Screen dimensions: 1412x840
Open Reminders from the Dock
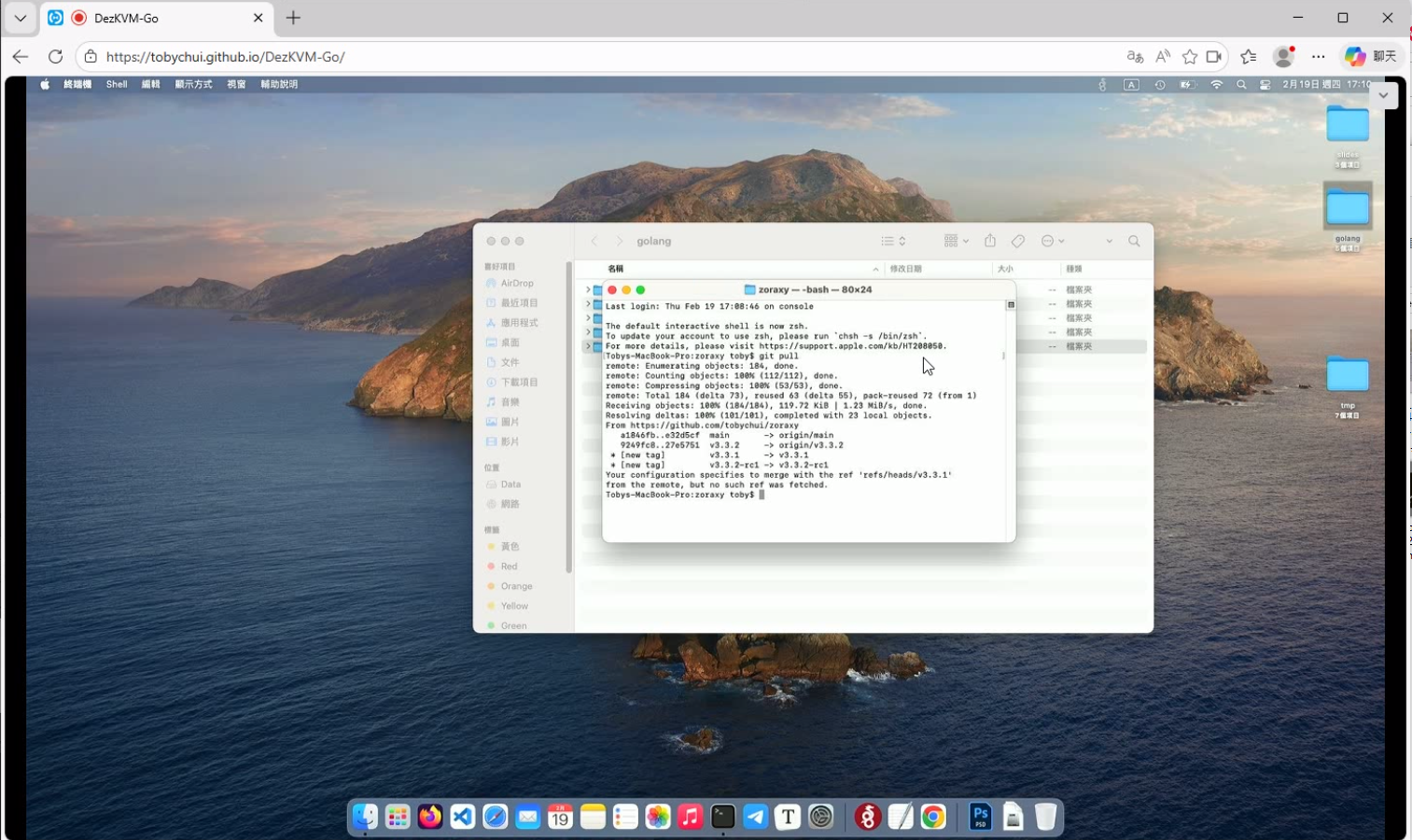tap(625, 818)
